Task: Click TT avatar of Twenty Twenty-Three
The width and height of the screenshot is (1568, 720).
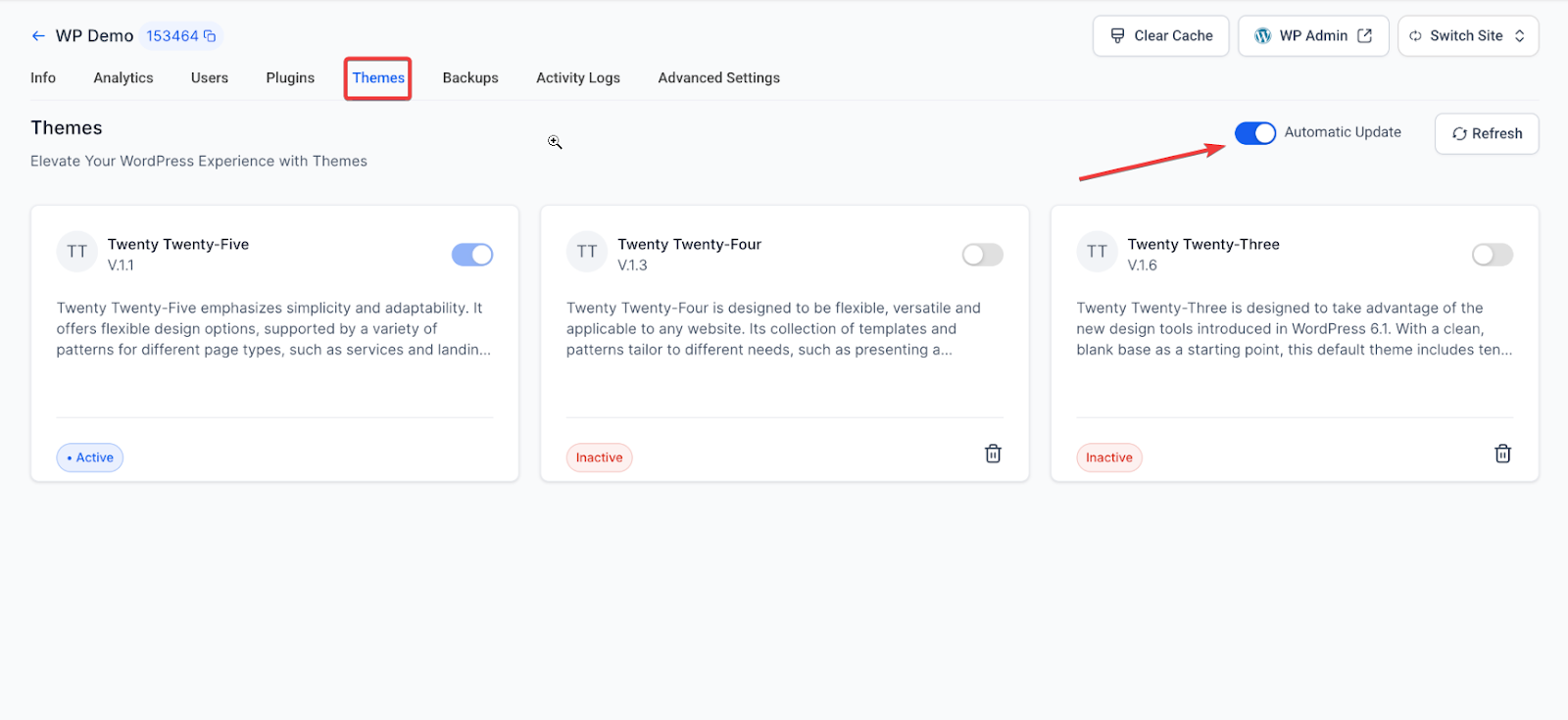Action: 1097,252
